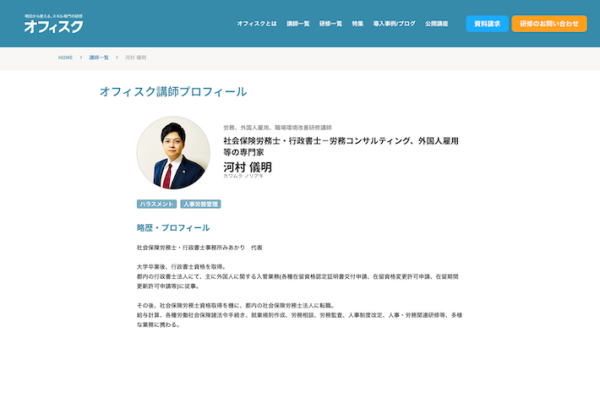Go to 研修一覧 in the header
Screen dimensions: 600x400
pos(330,23)
